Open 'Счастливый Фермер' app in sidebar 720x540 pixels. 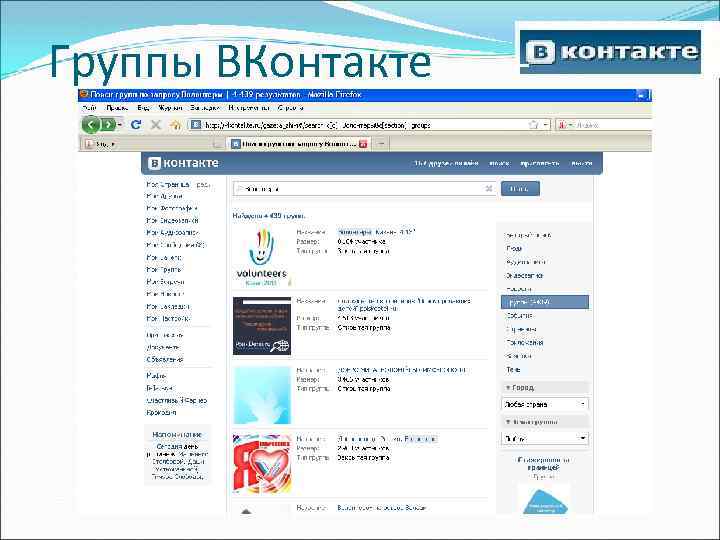point(177,400)
